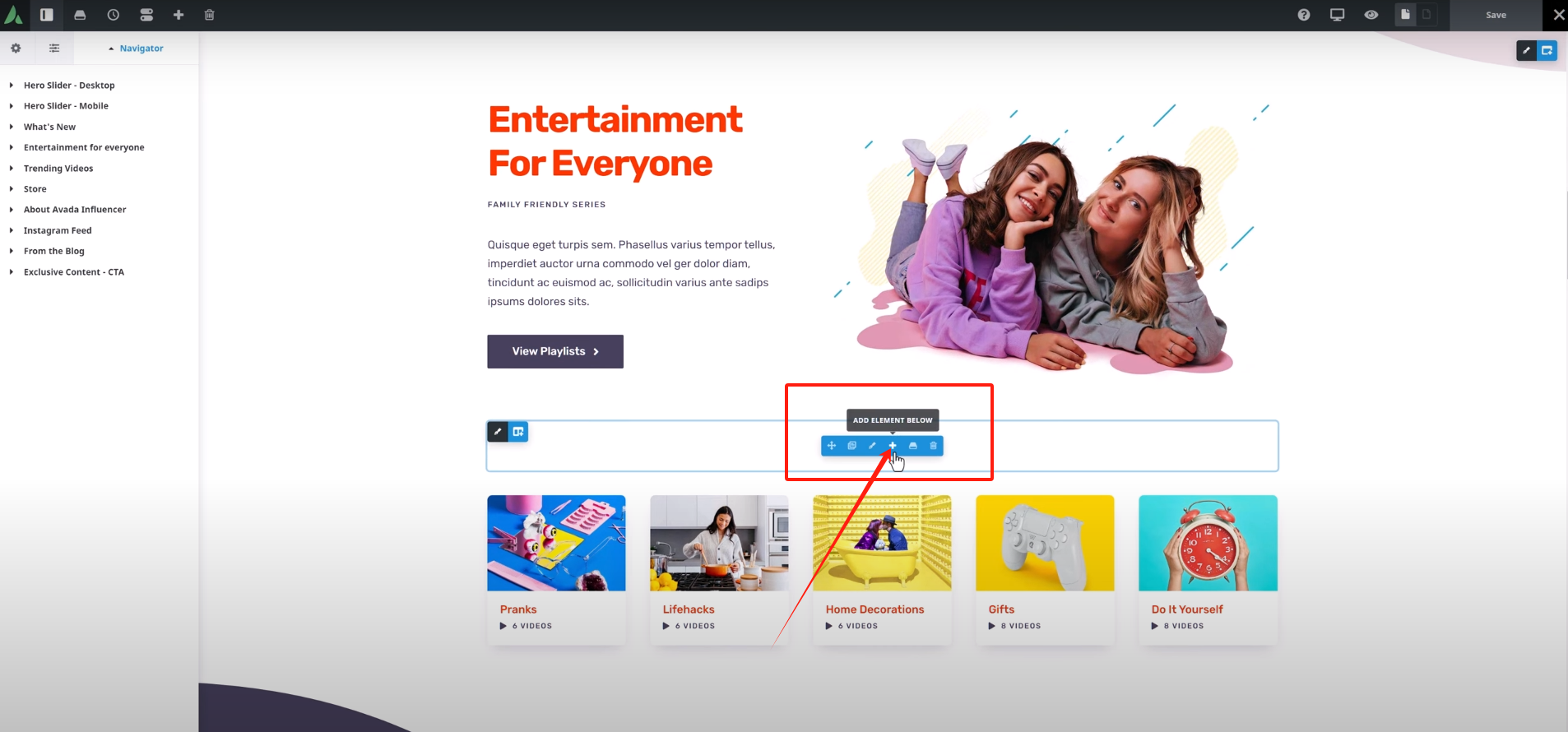Open the library icon in the top toolbar
The width and height of the screenshot is (1568, 732).
tap(80, 15)
